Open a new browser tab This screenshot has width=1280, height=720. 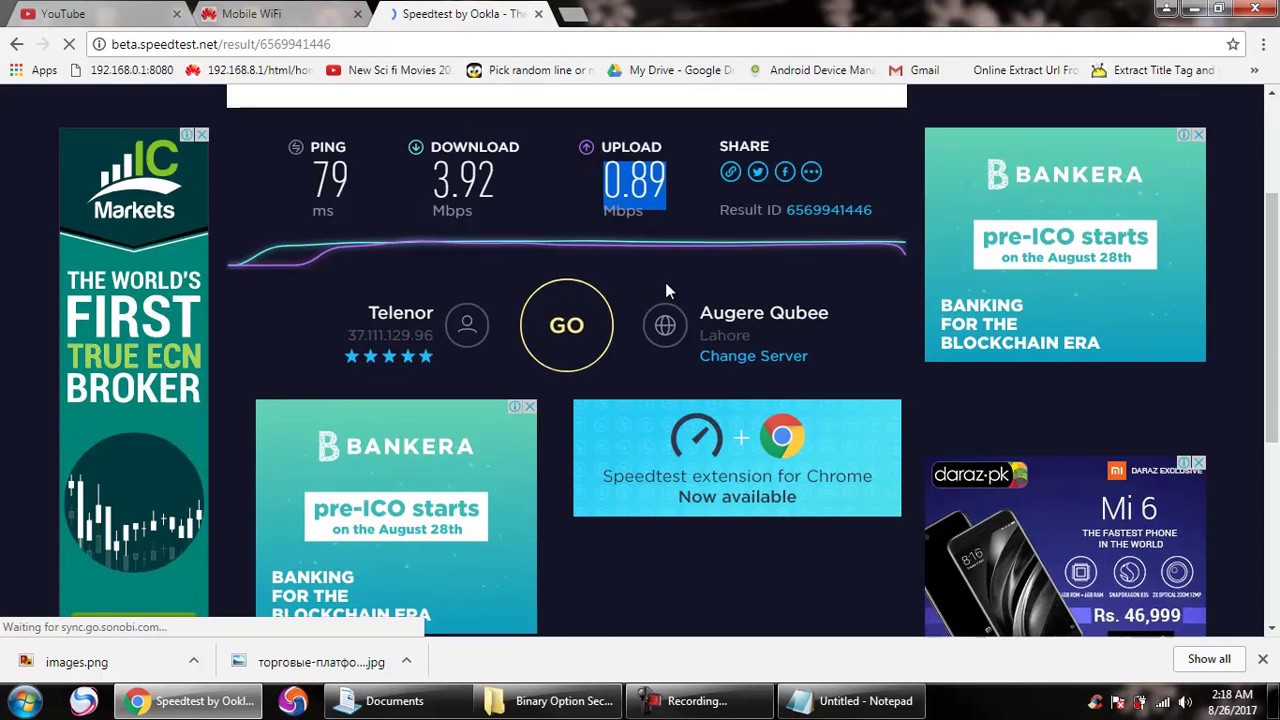(x=573, y=14)
